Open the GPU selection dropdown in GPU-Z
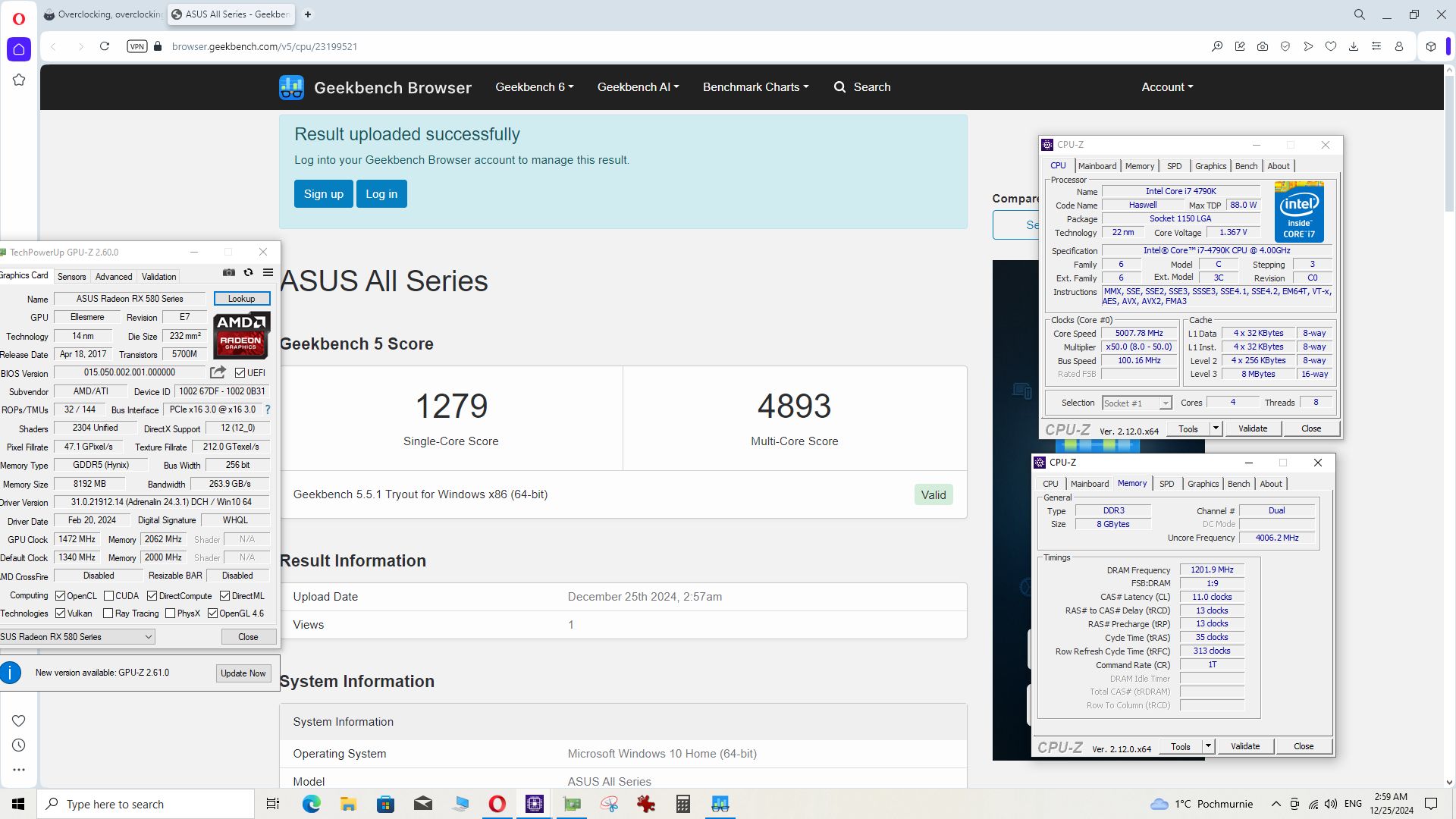The width and height of the screenshot is (1456, 819). pos(77,637)
